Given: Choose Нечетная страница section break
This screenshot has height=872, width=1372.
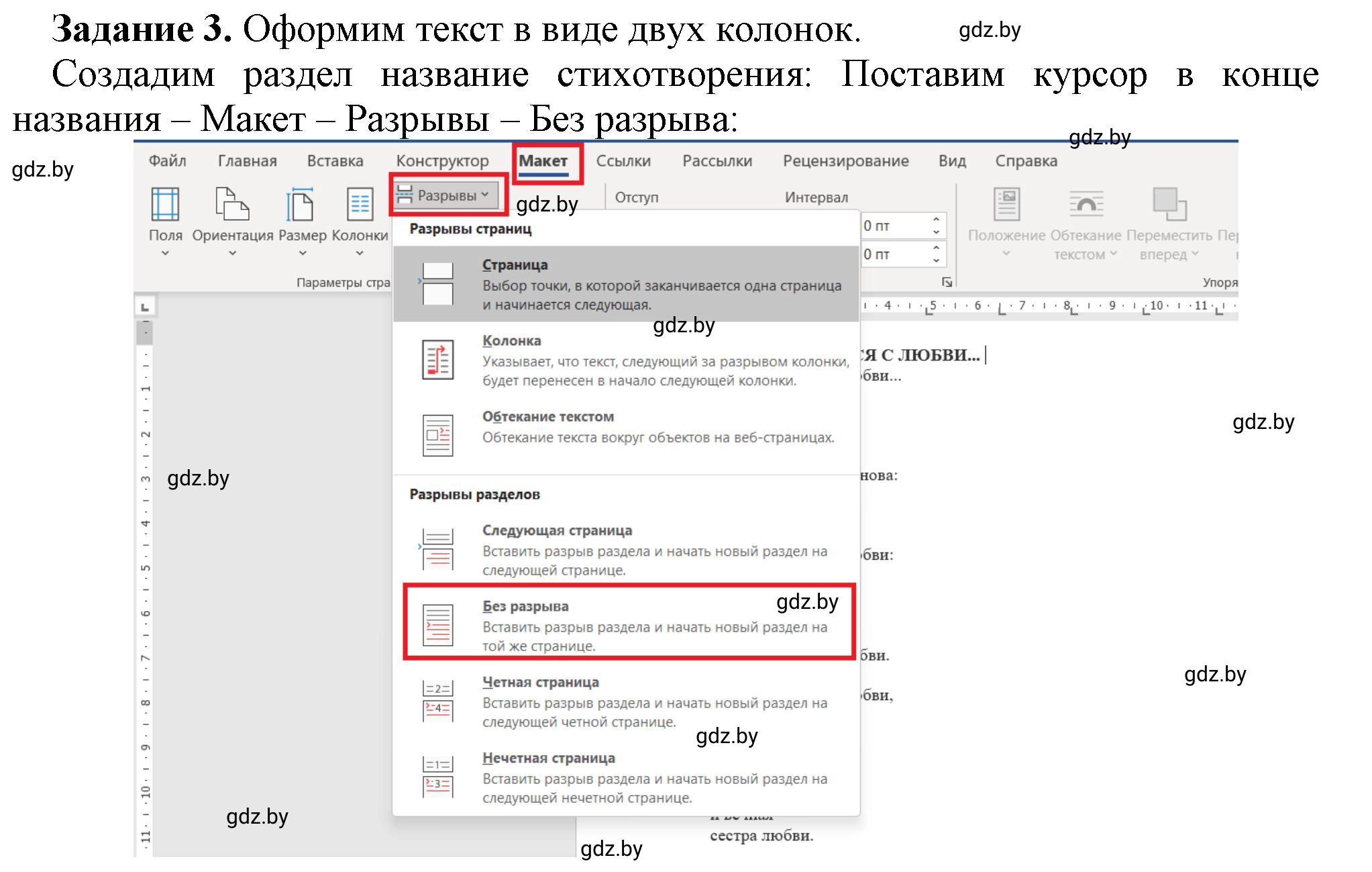Looking at the screenshot, I should pyautogui.click(x=626, y=777).
